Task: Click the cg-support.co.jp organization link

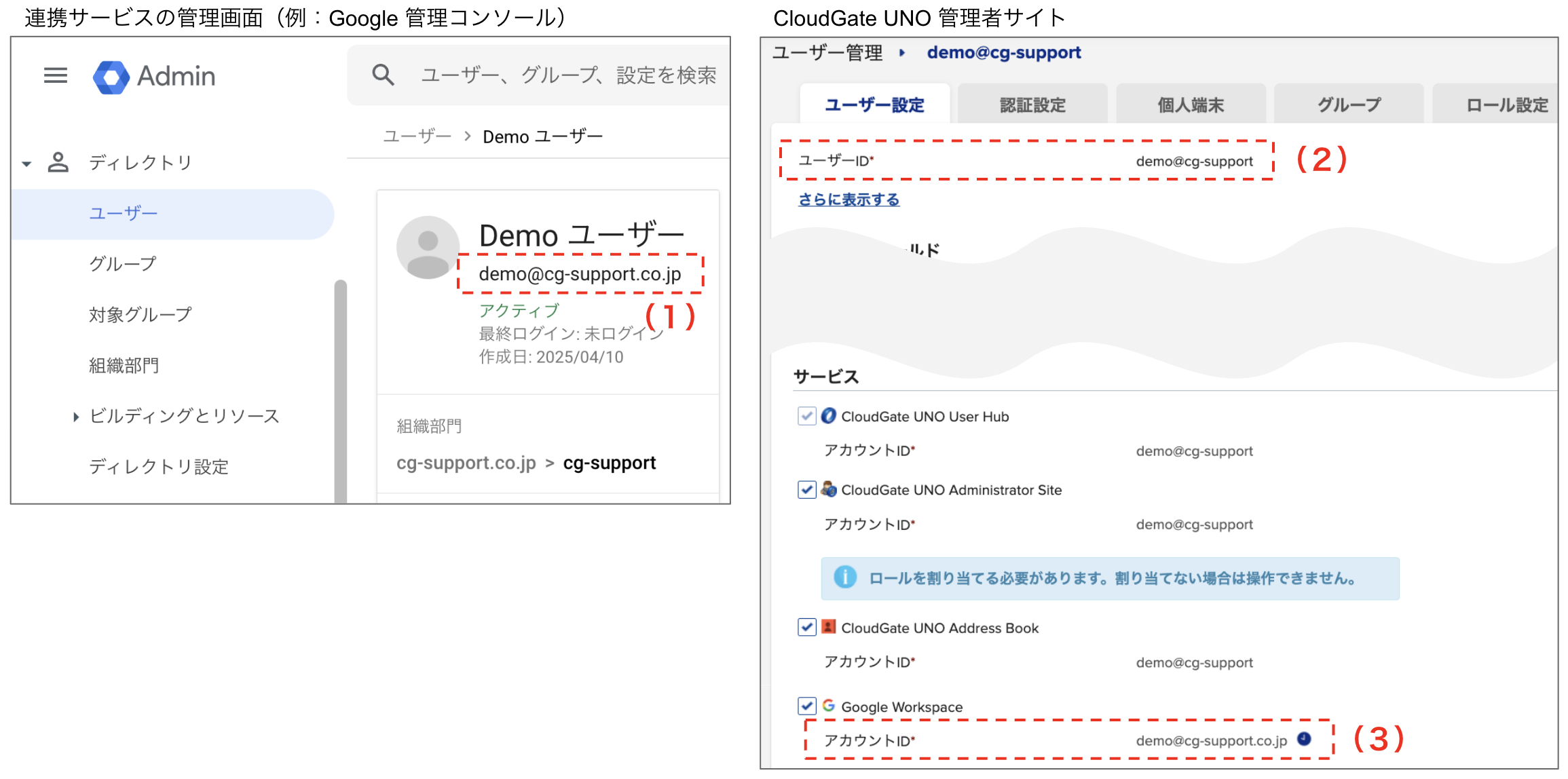Action: [x=466, y=463]
